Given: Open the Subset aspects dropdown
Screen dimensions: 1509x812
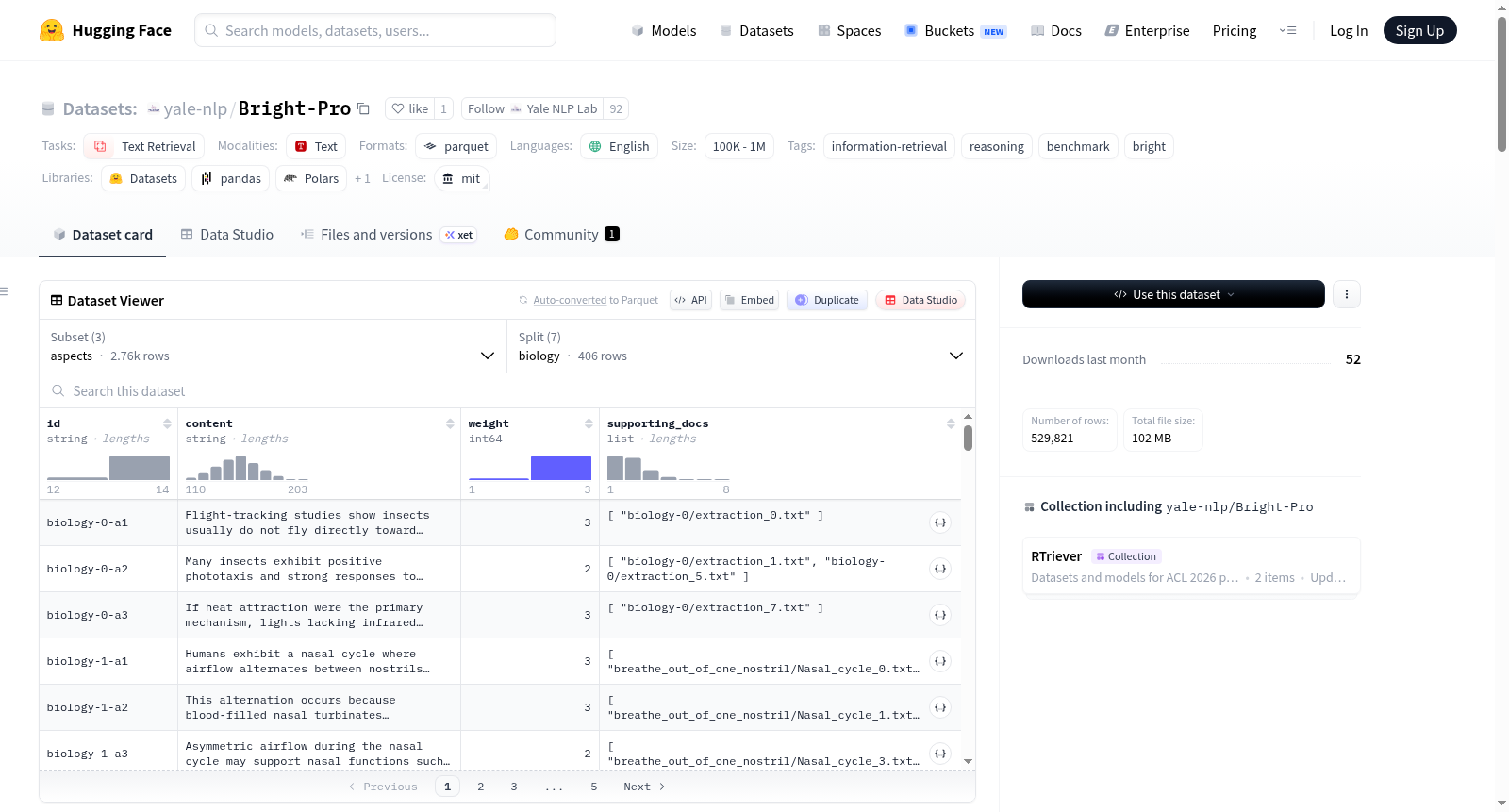Looking at the screenshot, I should point(273,346).
